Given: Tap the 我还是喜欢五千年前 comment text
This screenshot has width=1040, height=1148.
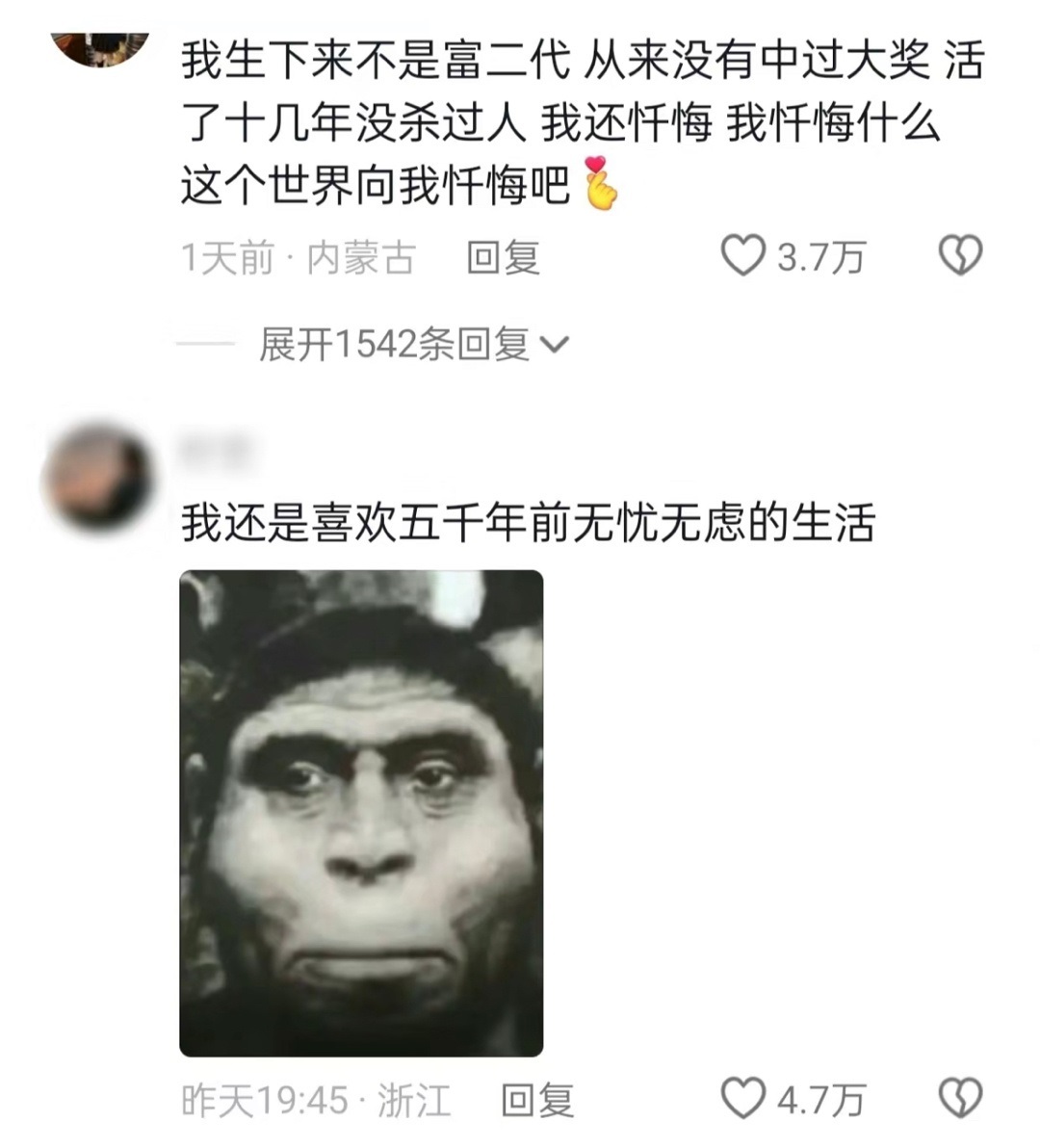Looking at the screenshot, I should [x=528, y=522].
